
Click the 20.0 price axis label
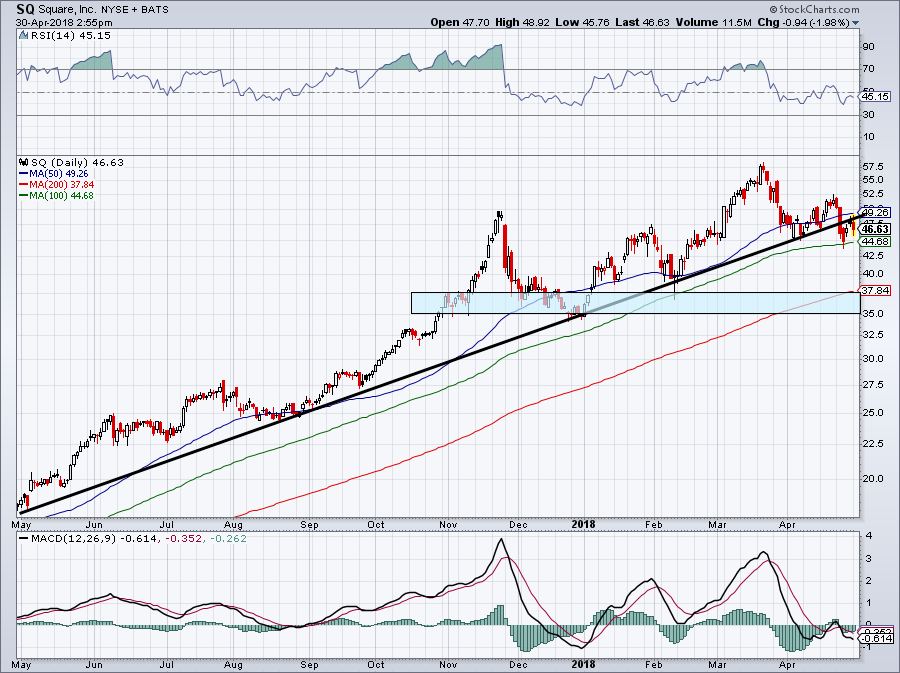click(872, 479)
